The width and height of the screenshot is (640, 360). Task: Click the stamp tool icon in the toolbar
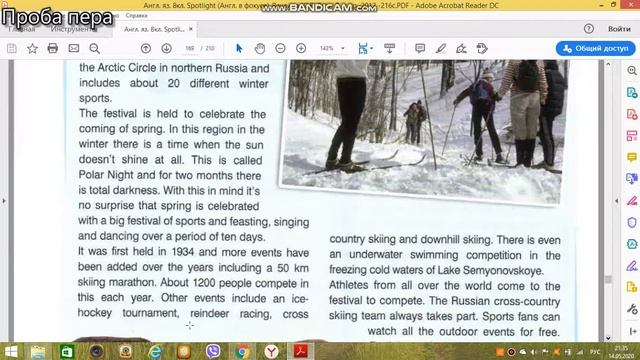click(482, 49)
